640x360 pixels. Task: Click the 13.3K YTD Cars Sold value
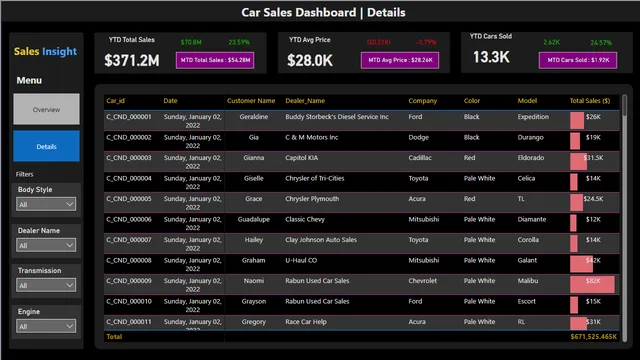click(491, 57)
